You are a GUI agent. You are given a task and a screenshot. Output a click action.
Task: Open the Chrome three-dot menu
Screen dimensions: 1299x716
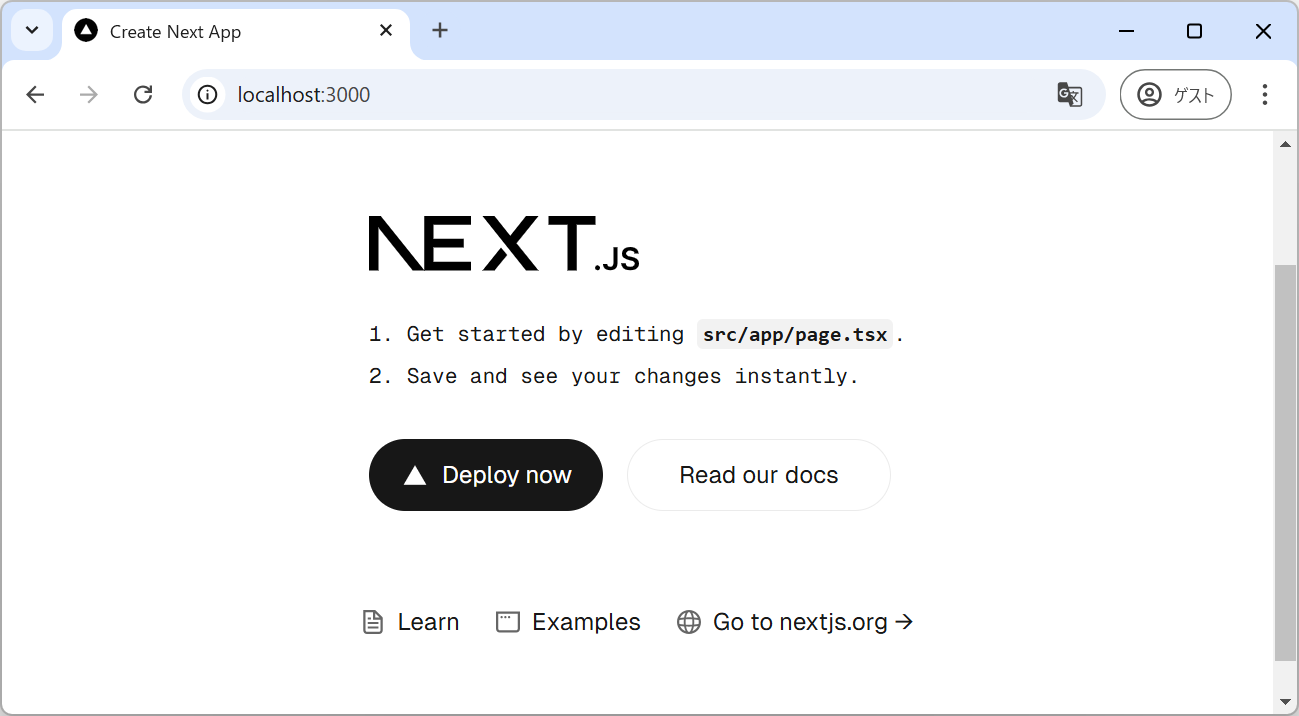tap(1264, 95)
